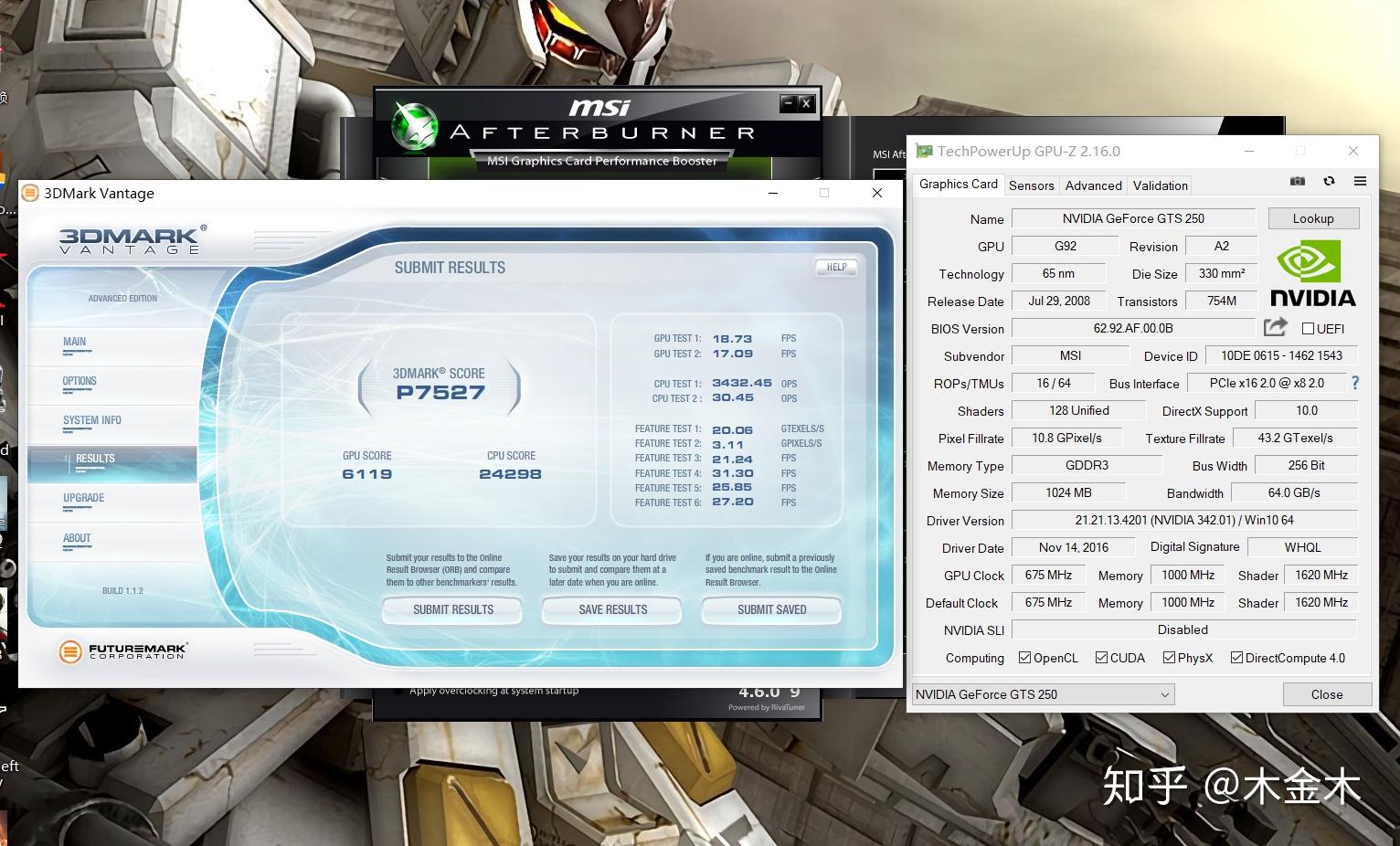Image resolution: width=1400 pixels, height=846 pixels.
Task: Click the Technology value 65 nm
Action: click(1059, 273)
